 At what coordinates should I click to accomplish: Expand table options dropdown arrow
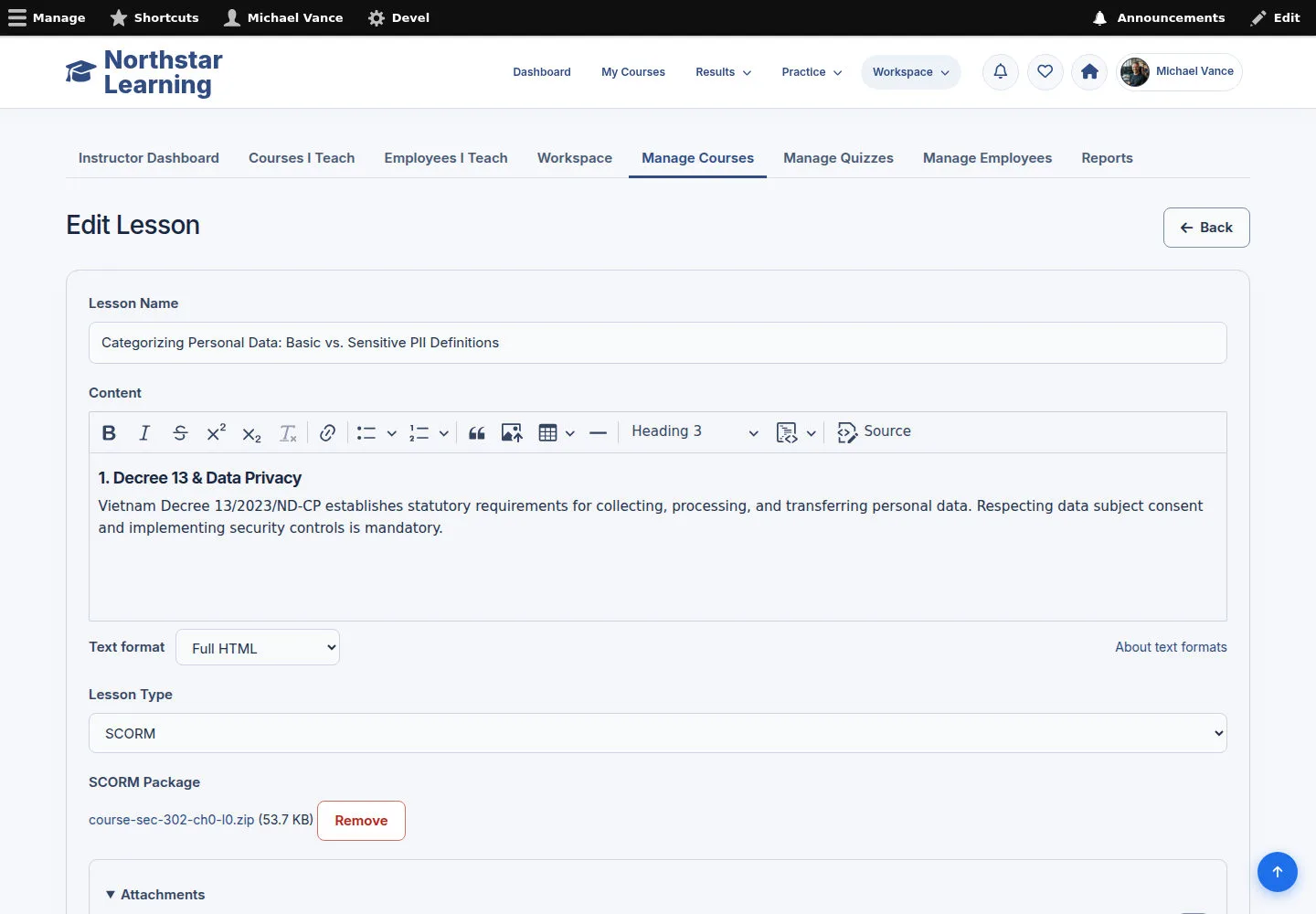pos(569,432)
